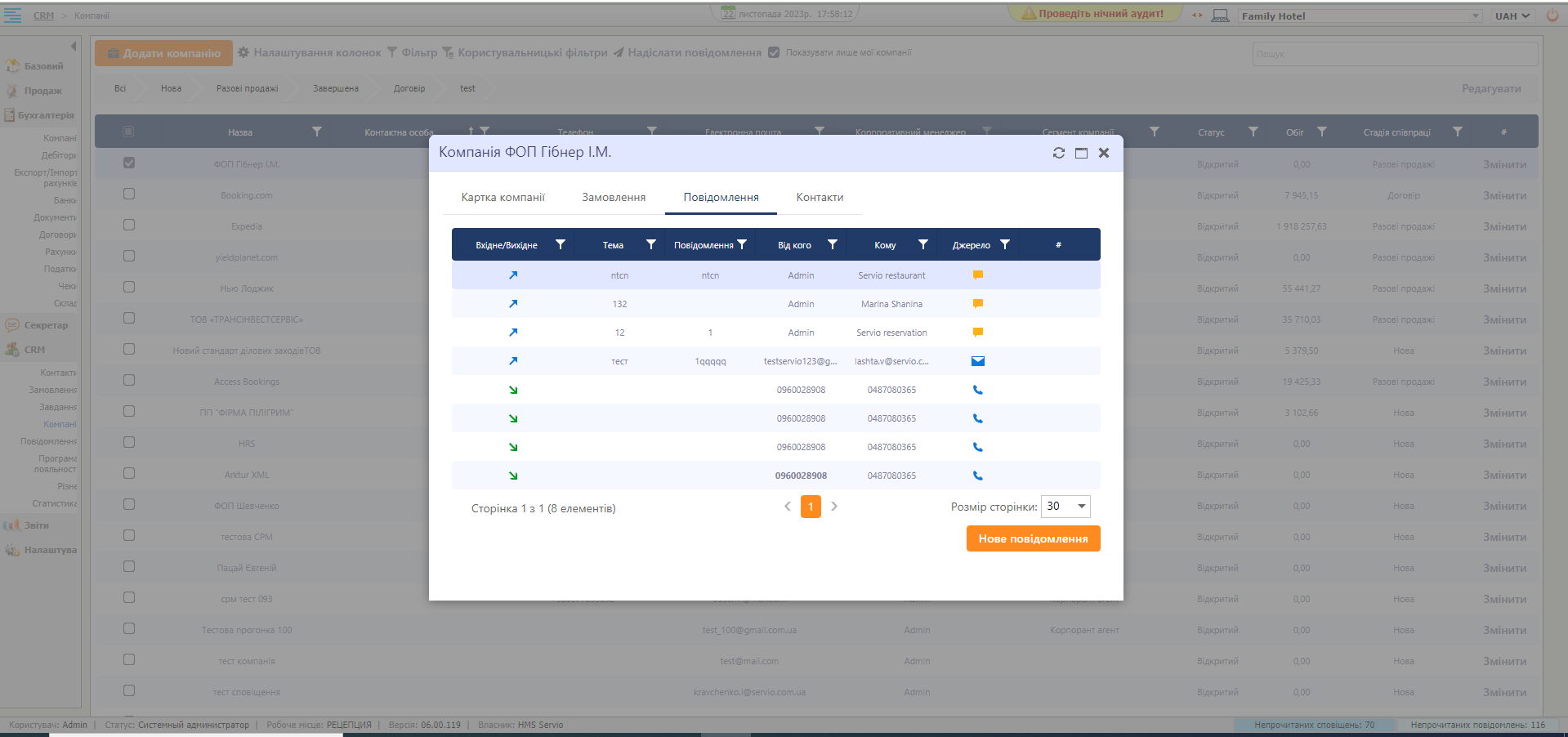The width and height of the screenshot is (1568, 737).
Task: Click the hamburger menu icon at top left
Action: tap(13, 16)
